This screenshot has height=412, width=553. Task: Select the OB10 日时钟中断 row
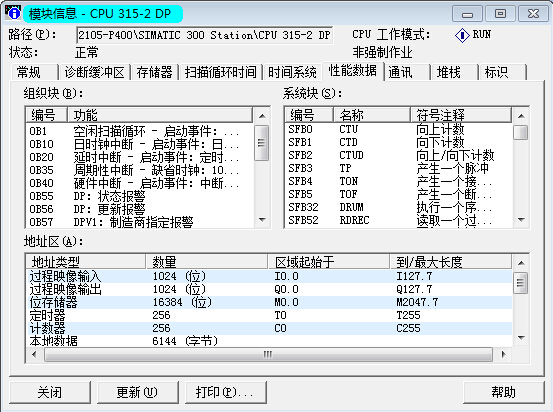click(x=140, y=144)
